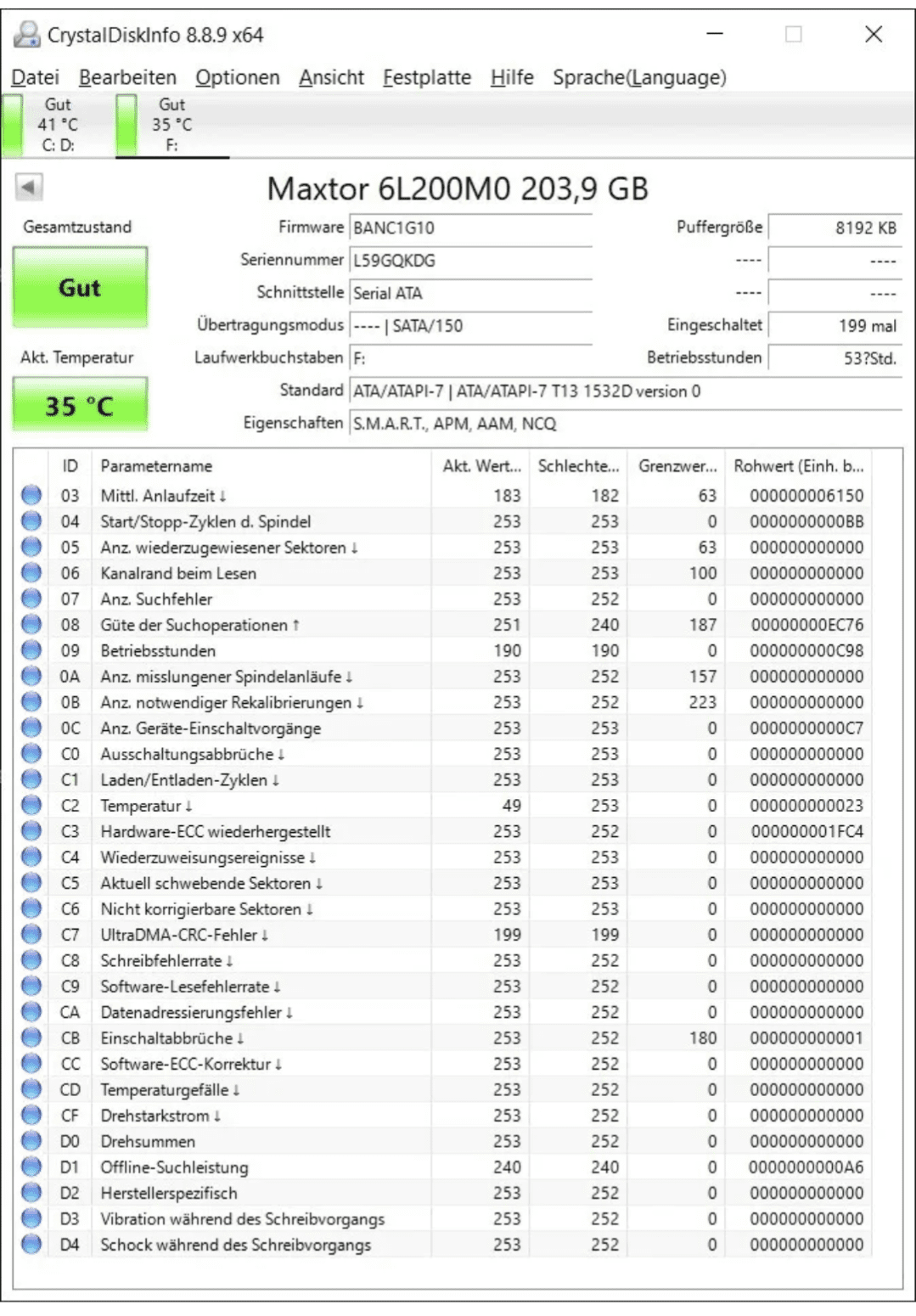Screen dimensions: 916x1316
Task: Click status circle for ID 09 Betriebsstunden row
Action: click(31, 650)
